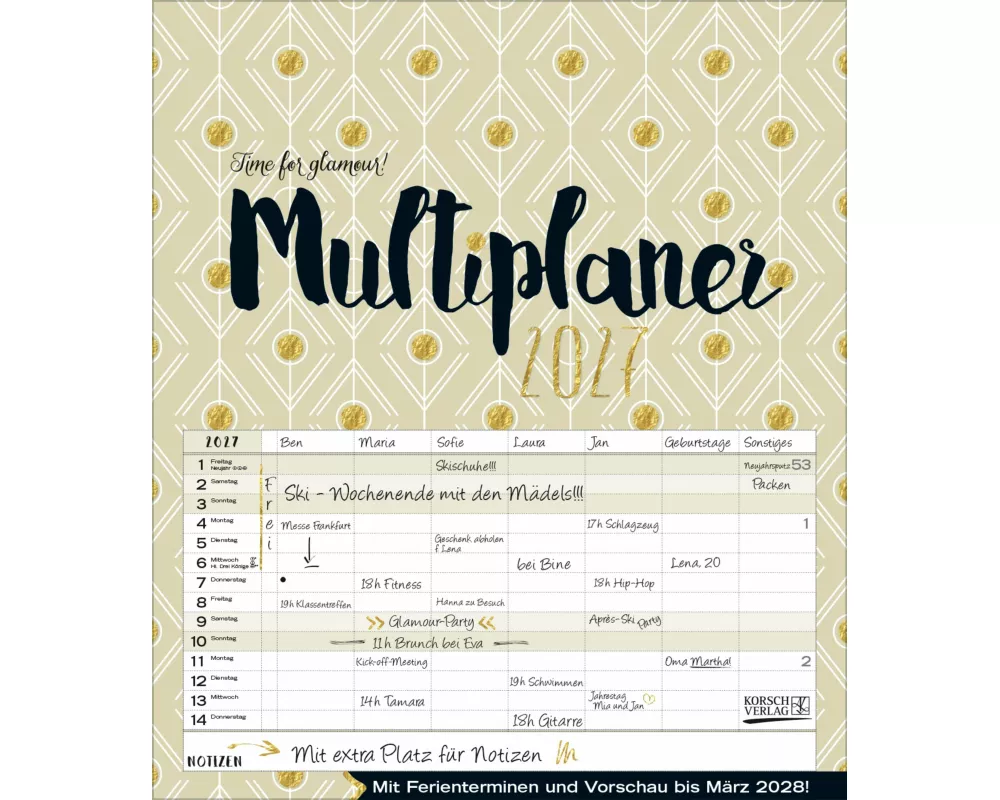Click the golden 2027 year below title
Image resolution: width=1000 pixels, height=800 pixels.
coord(584,361)
